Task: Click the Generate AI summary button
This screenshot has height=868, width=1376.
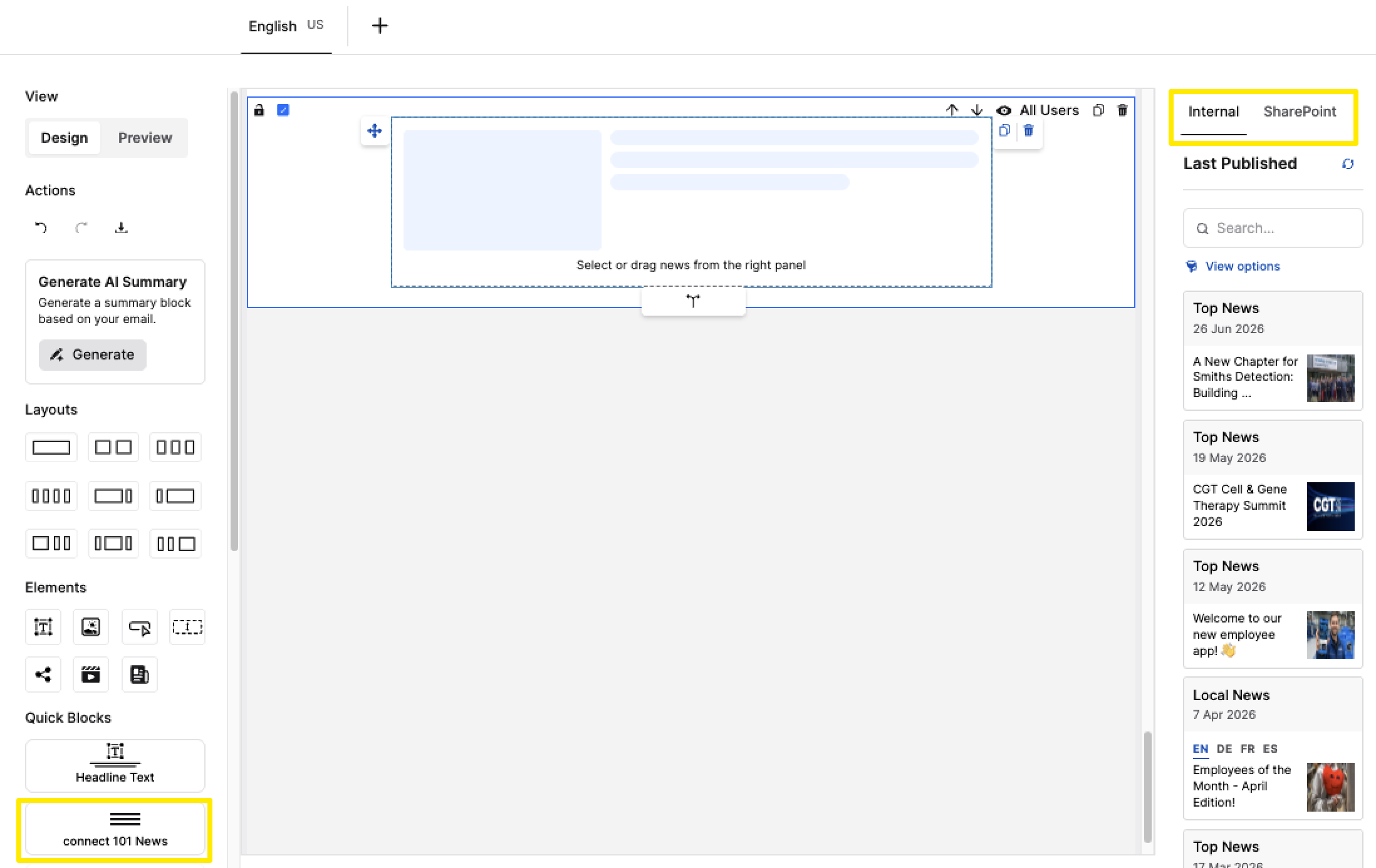Action: pos(93,355)
